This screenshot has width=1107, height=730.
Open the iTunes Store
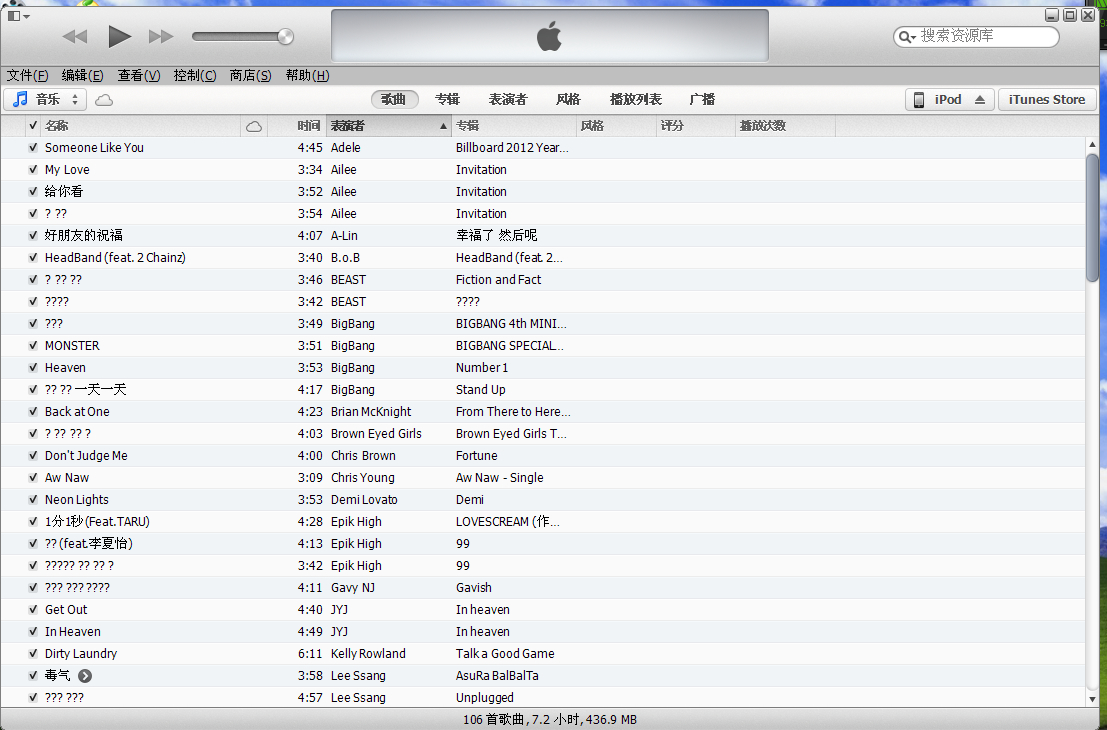pos(1047,100)
